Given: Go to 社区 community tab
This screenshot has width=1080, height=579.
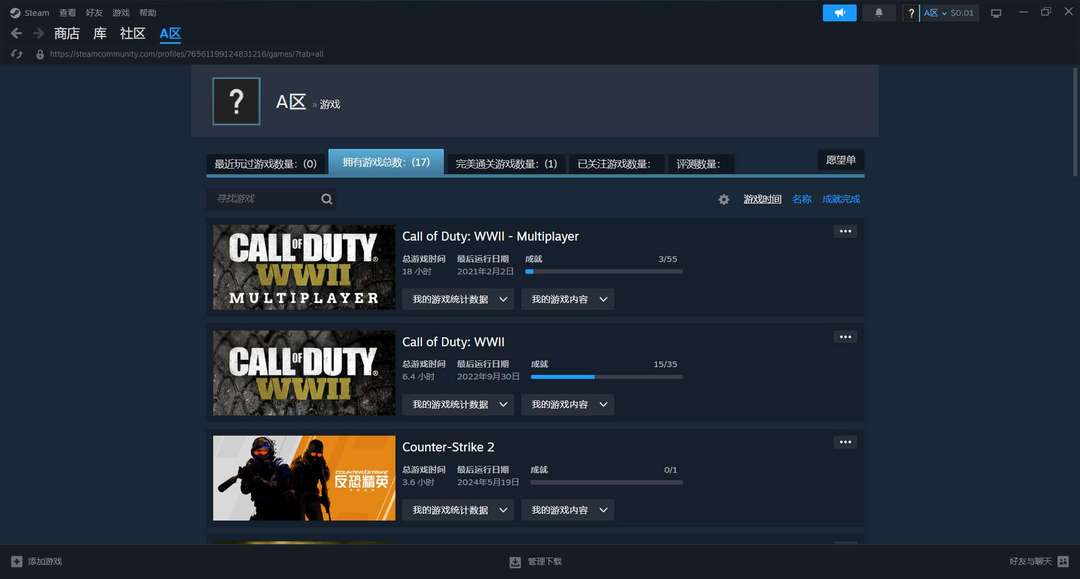Looking at the screenshot, I should tap(132, 33).
